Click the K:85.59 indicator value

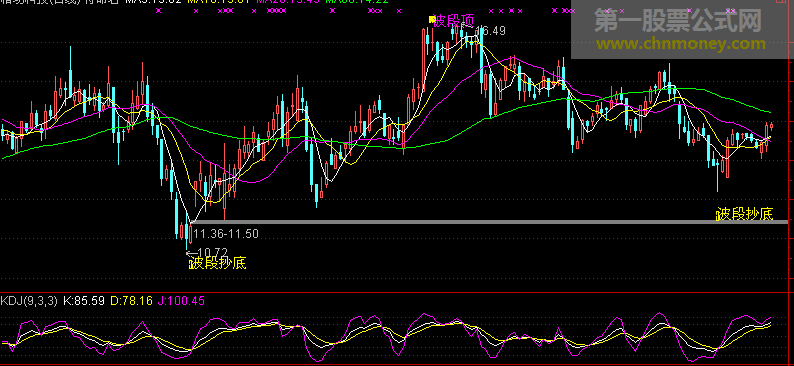click(x=84, y=301)
